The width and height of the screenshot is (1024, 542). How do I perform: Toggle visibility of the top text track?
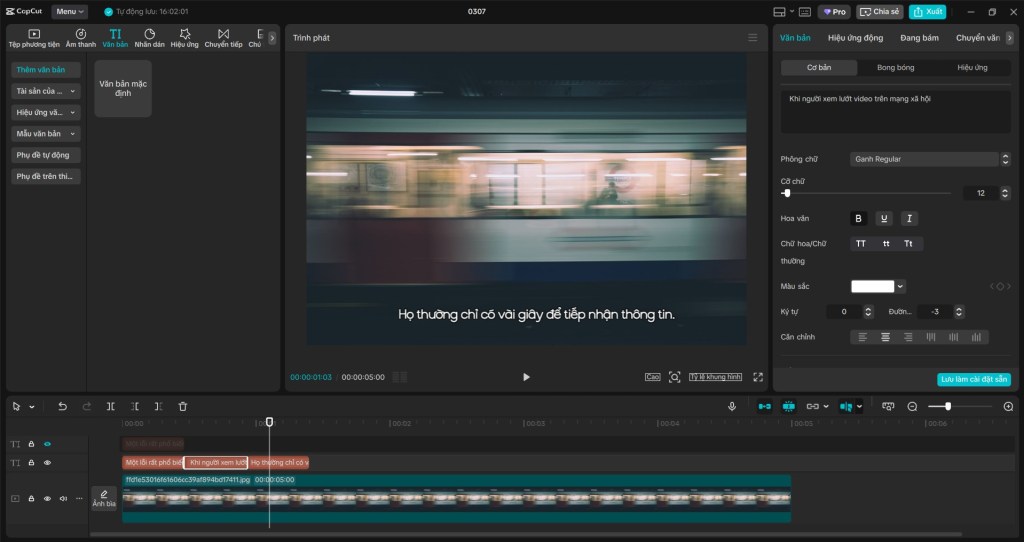47,443
